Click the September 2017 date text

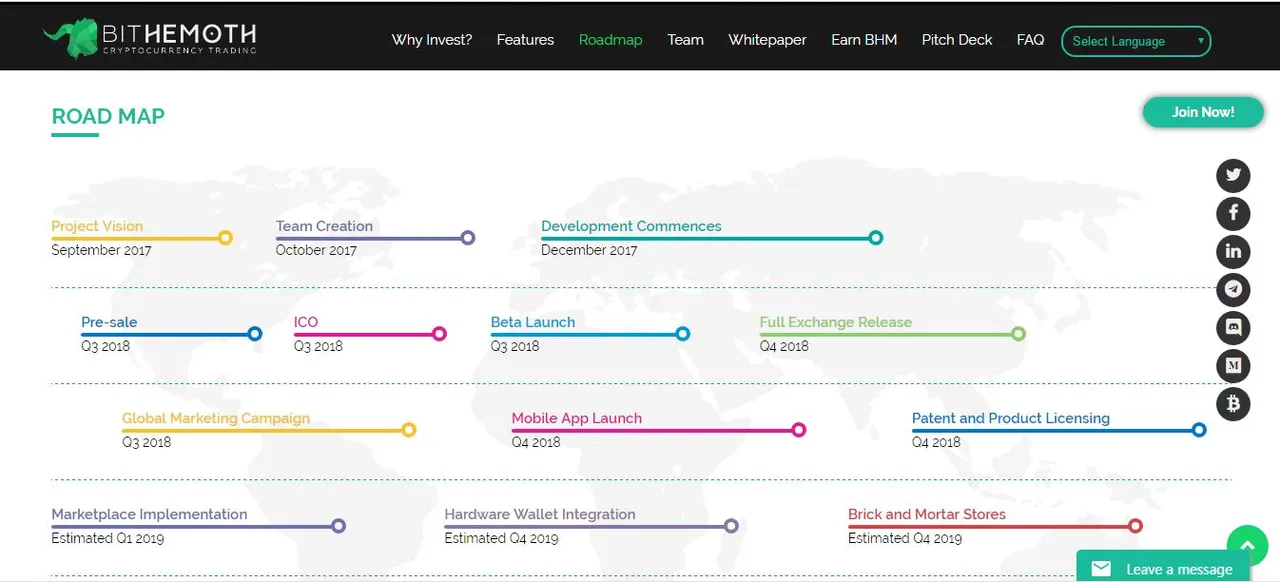point(101,250)
